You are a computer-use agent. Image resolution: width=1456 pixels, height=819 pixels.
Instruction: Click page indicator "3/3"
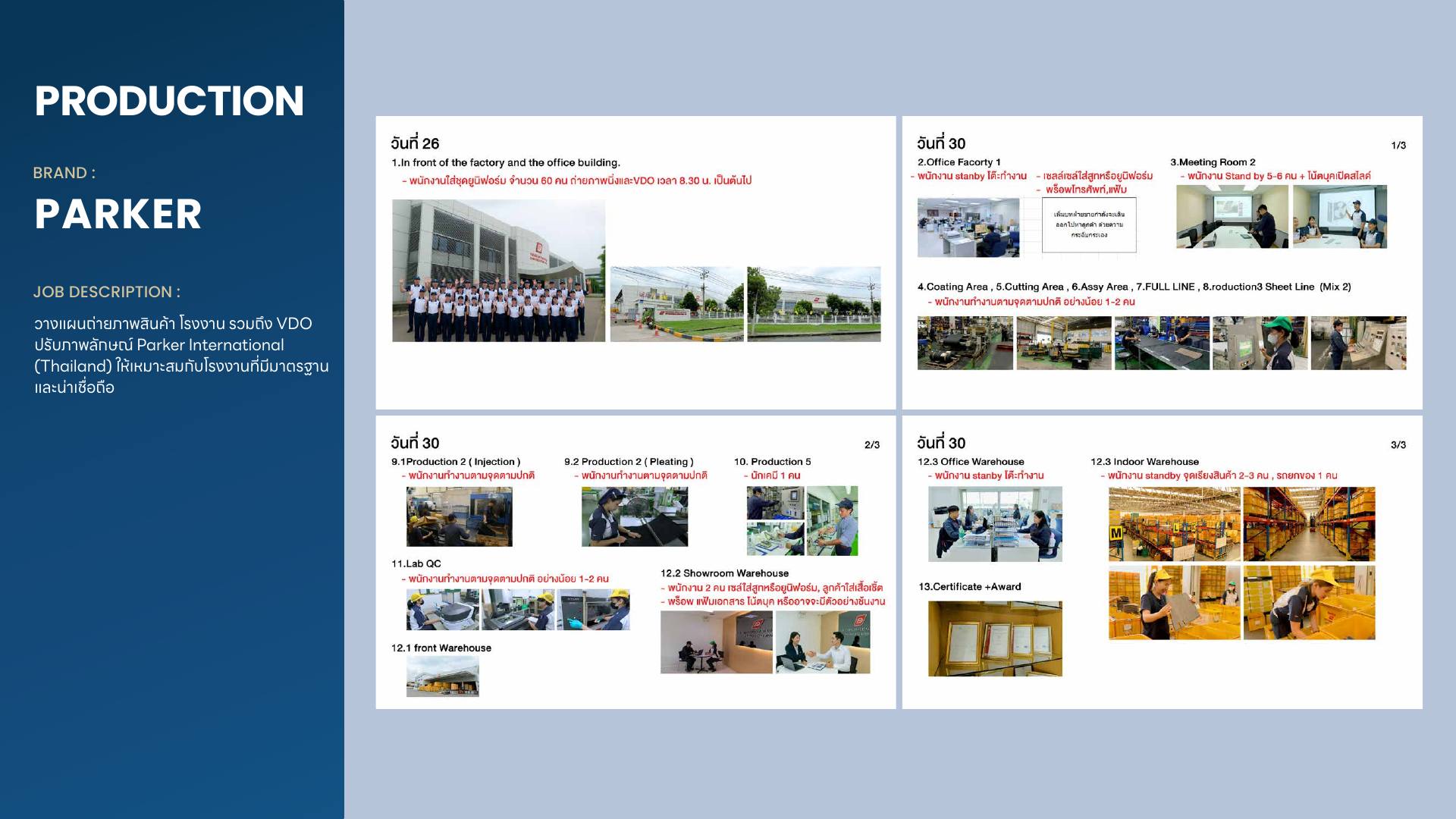pos(1398,444)
